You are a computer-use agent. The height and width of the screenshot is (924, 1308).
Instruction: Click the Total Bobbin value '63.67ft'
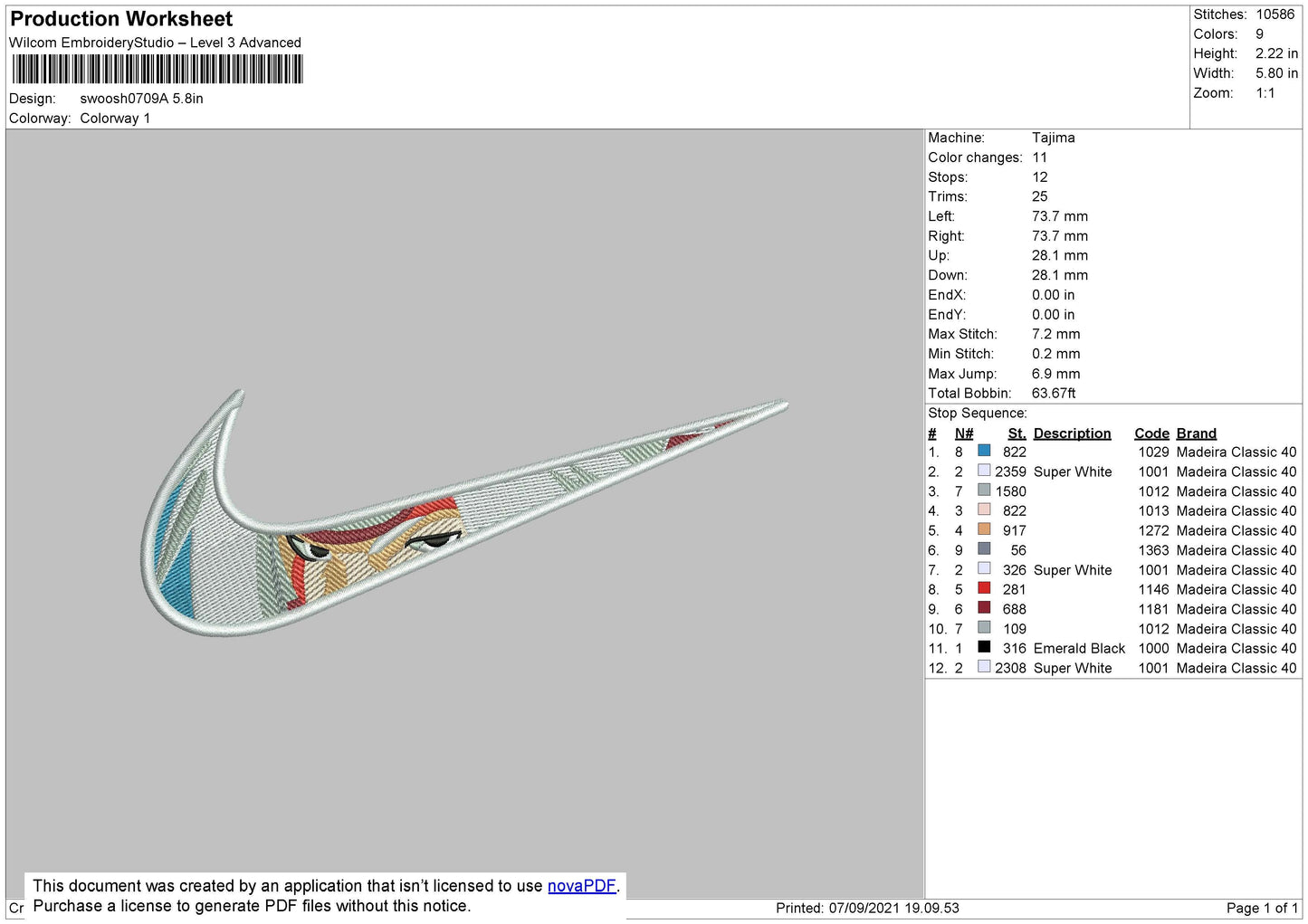1055,394
